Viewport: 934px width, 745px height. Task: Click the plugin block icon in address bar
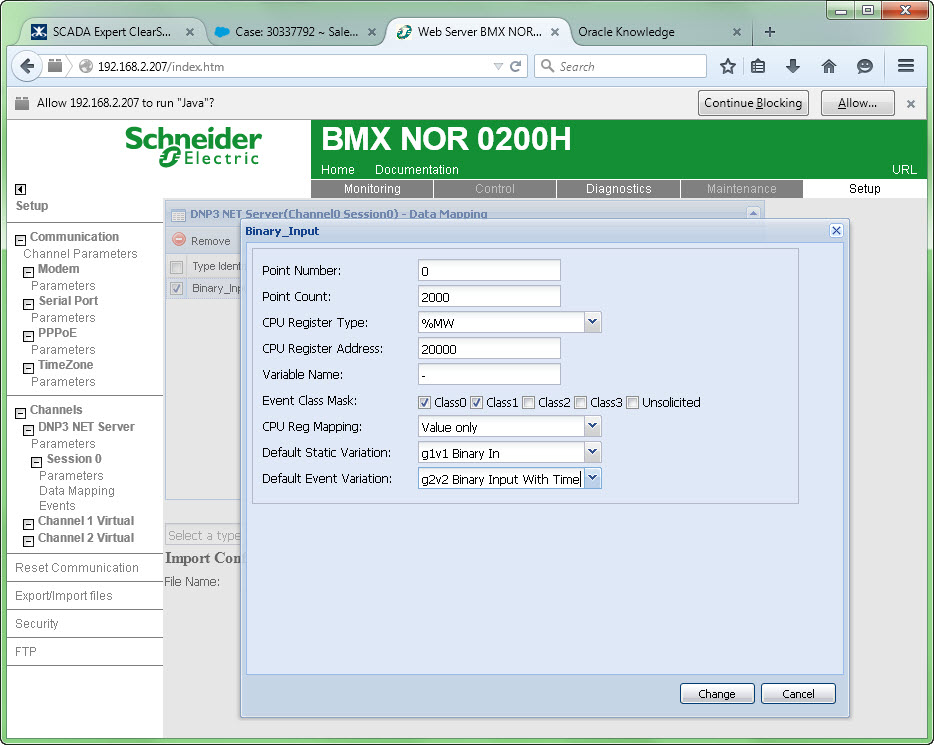55,66
